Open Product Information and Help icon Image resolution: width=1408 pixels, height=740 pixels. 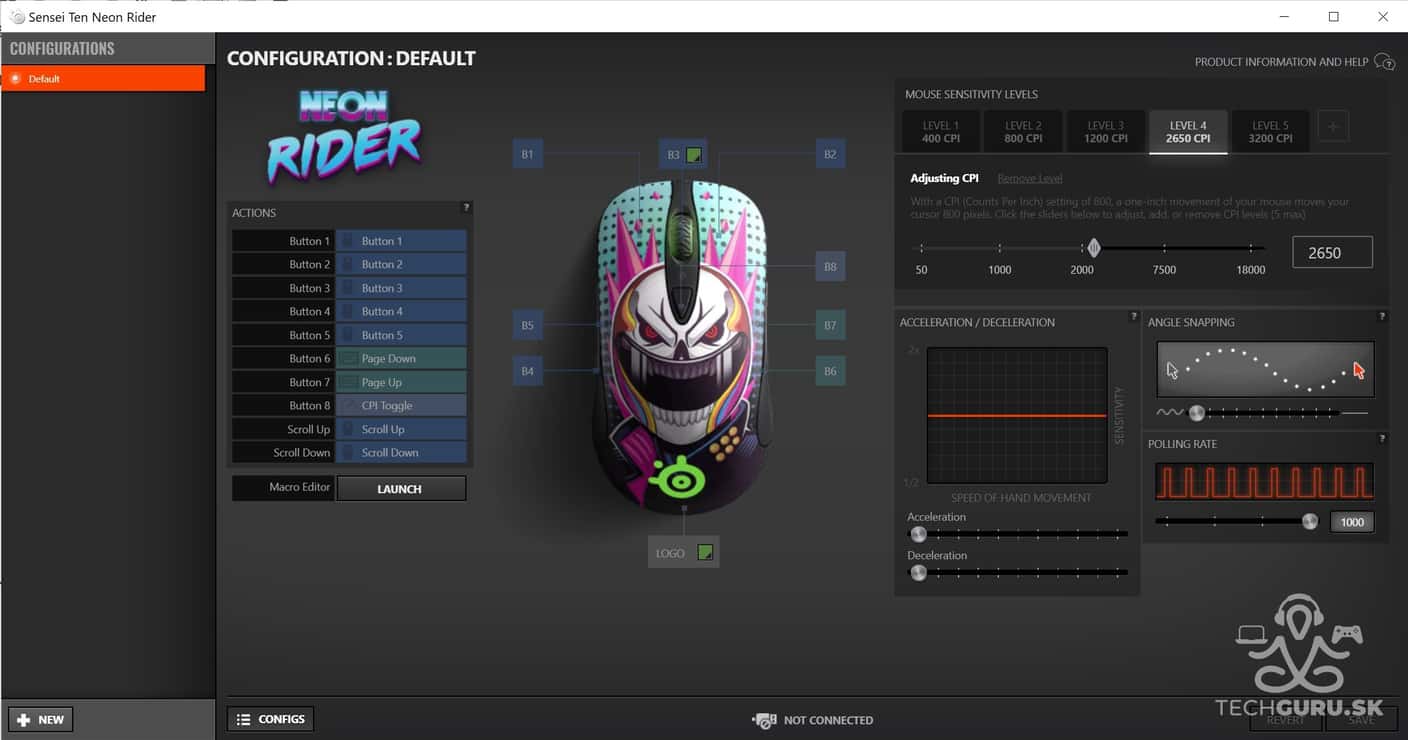click(1384, 62)
